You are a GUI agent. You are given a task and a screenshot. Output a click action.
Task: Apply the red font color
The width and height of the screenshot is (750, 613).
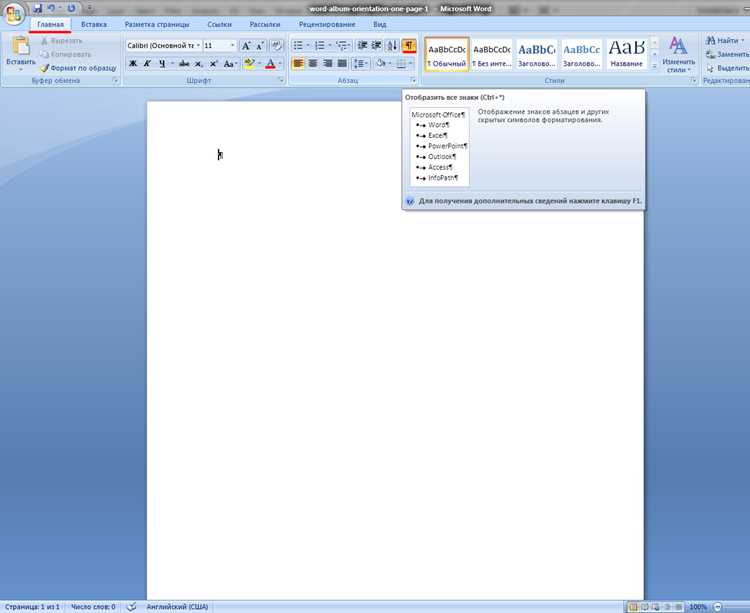click(270, 63)
